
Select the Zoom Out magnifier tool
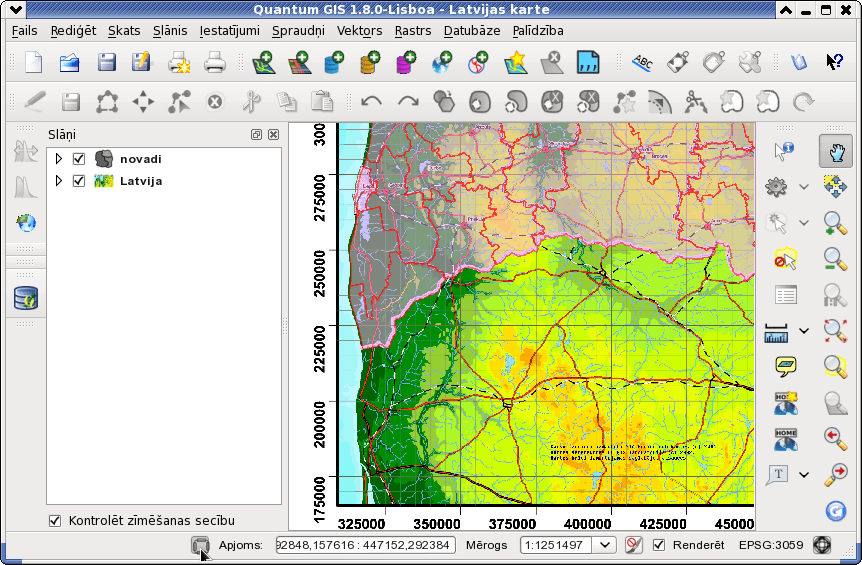coord(835,259)
